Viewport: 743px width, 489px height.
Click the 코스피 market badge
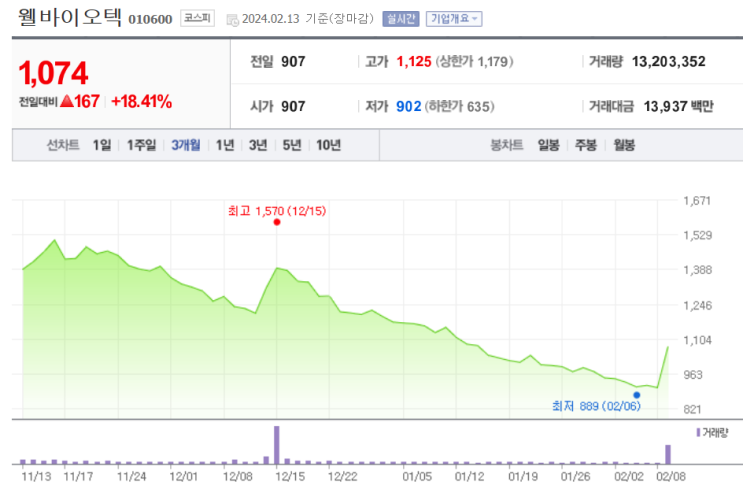(197, 18)
